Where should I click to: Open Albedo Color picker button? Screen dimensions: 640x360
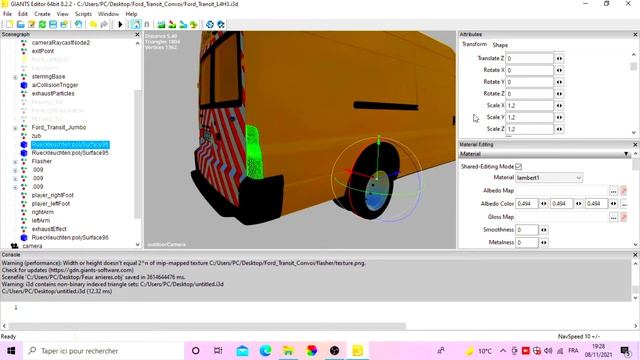coord(624,204)
